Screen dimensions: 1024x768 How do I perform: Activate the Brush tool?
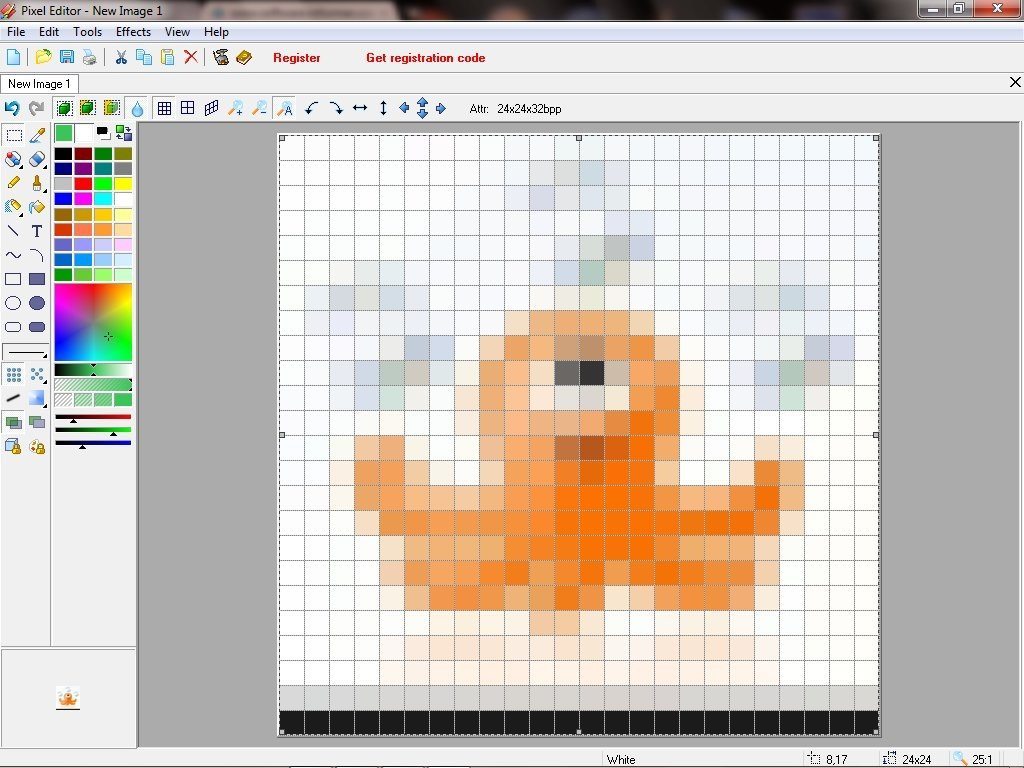point(37,183)
